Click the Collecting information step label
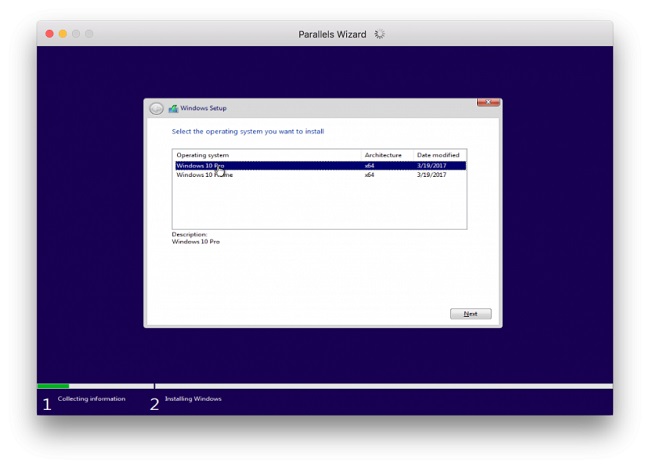 pyautogui.click(x=92, y=399)
